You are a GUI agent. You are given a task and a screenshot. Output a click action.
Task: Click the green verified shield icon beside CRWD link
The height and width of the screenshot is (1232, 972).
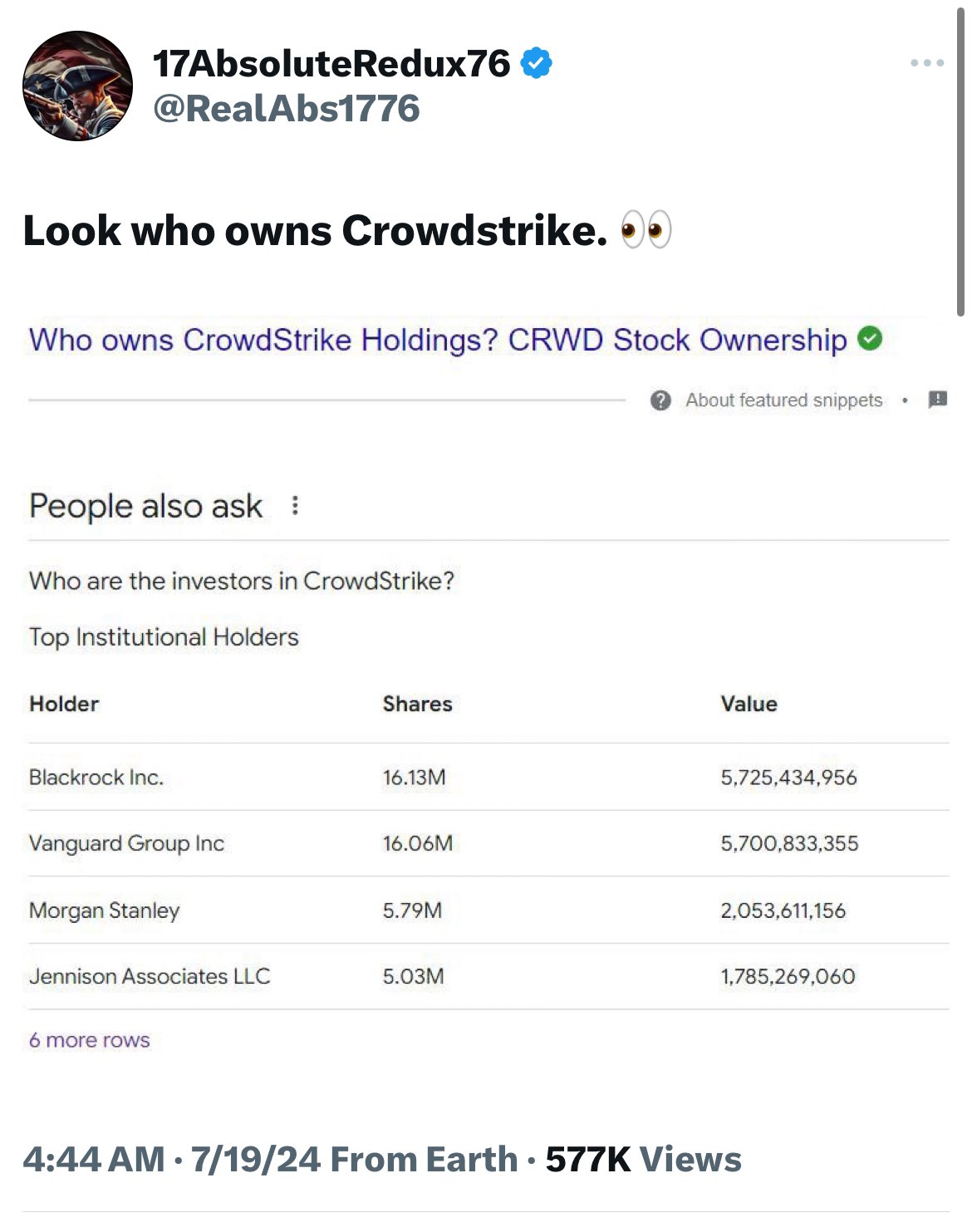[870, 339]
